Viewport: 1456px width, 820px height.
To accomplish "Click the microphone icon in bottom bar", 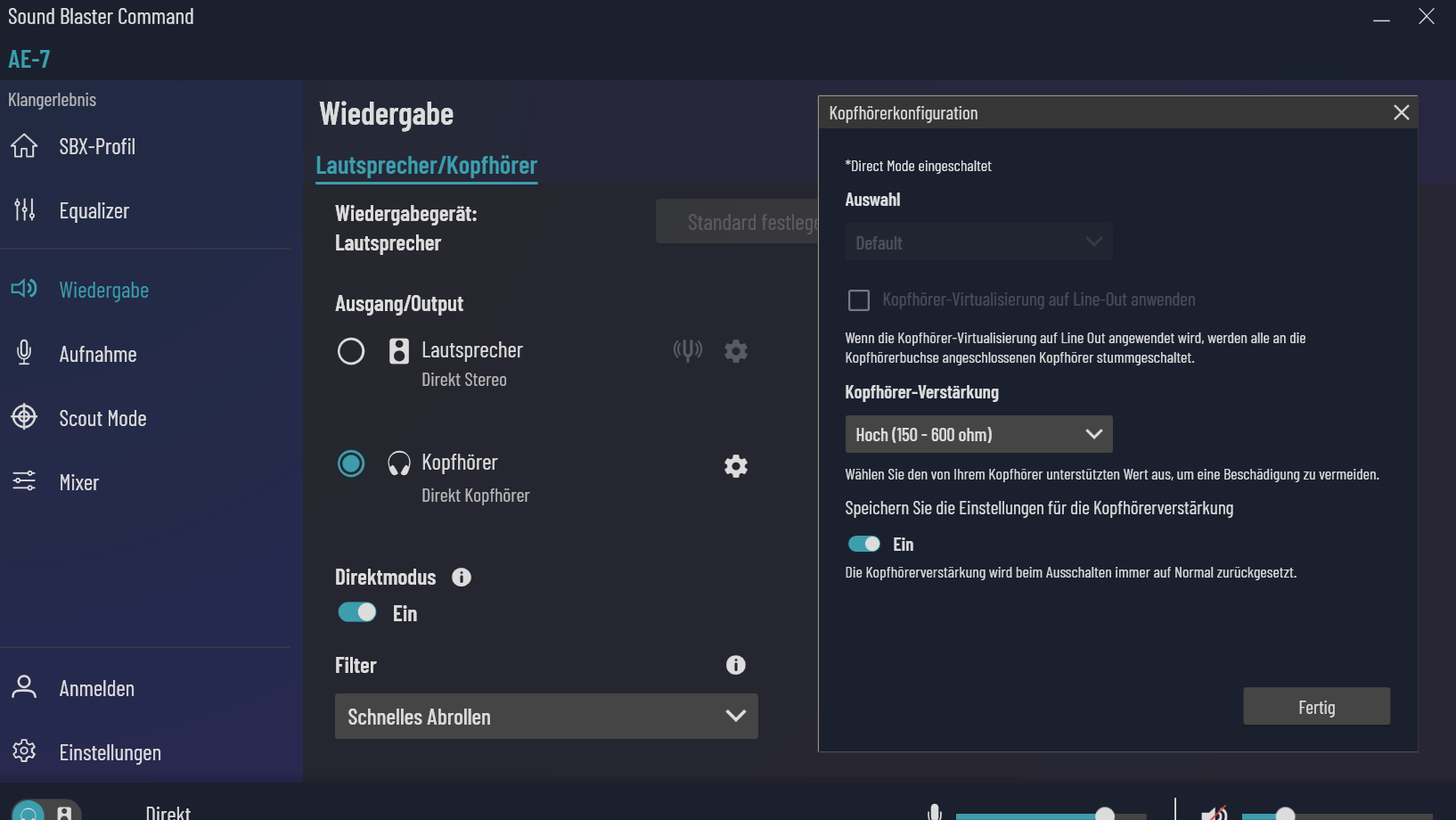I will tap(935, 812).
